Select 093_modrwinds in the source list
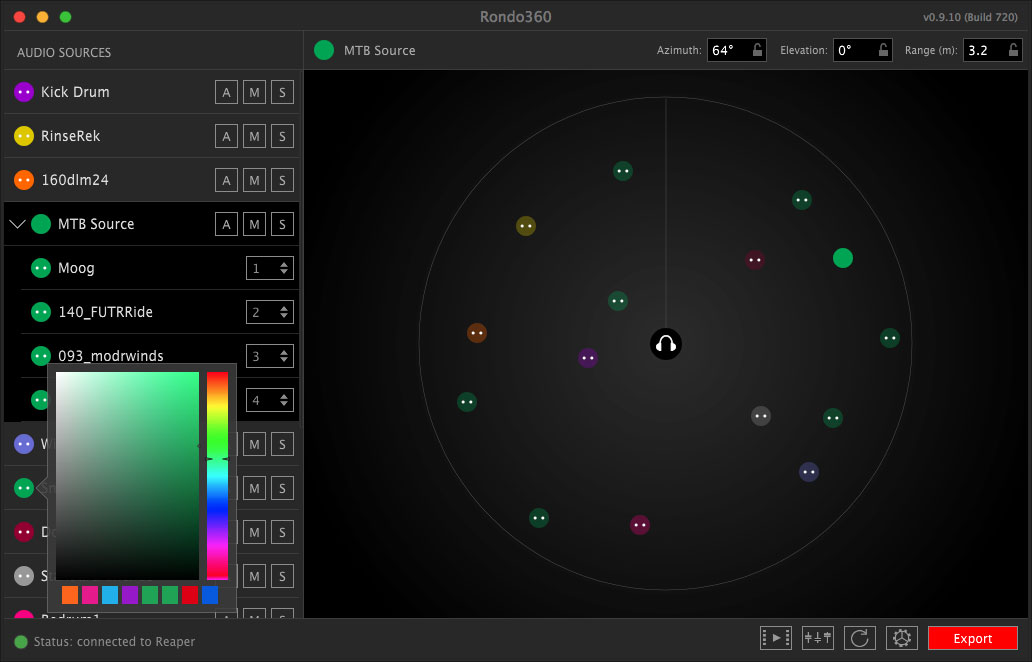 click(110, 356)
